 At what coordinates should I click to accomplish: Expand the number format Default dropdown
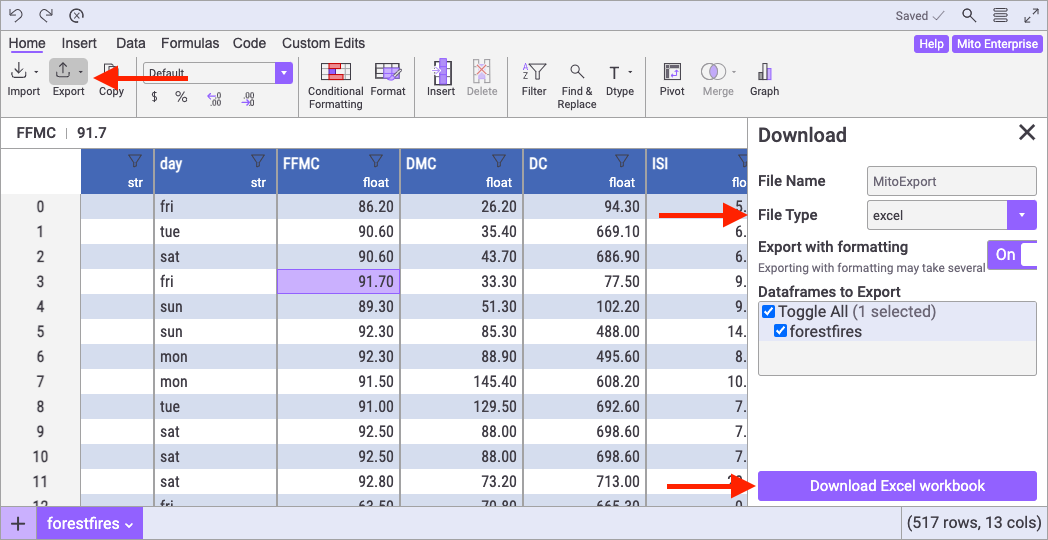coord(284,73)
